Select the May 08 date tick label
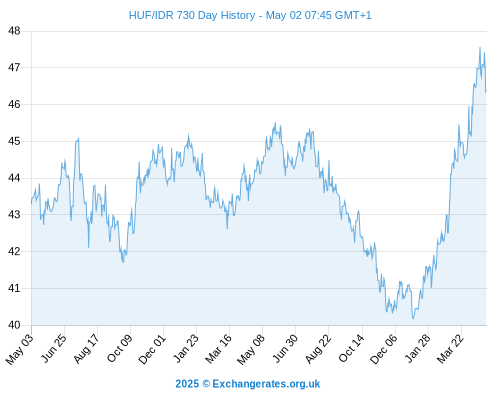The width and height of the screenshot is (495, 400). tap(251, 349)
